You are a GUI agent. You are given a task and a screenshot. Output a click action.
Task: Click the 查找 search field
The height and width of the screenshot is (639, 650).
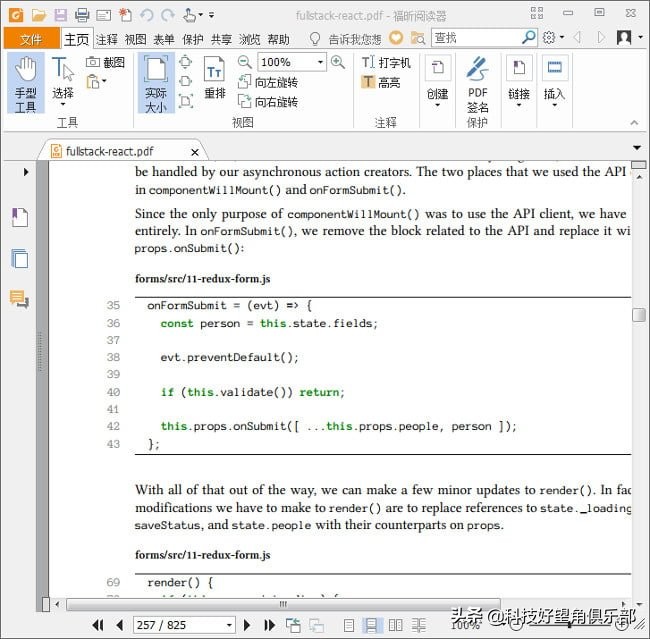click(x=476, y=38)
